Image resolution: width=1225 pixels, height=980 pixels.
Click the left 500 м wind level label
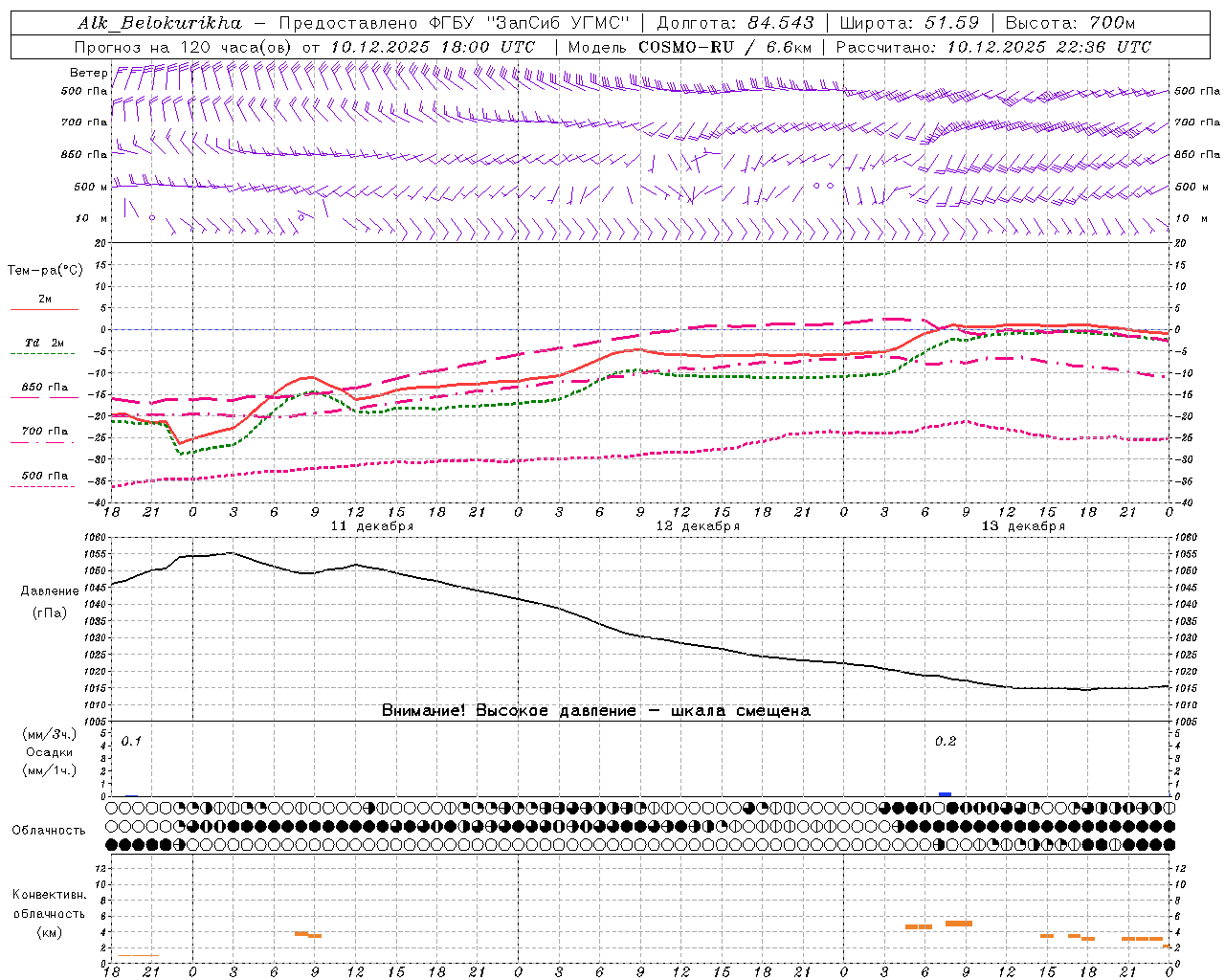91,187
